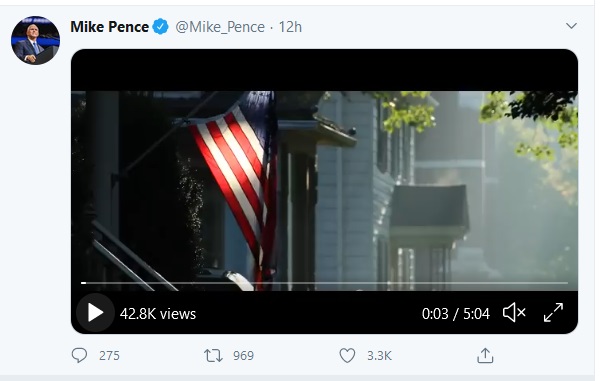Click the 275 replies count
The image size is (609, 381).
(109, 356)
